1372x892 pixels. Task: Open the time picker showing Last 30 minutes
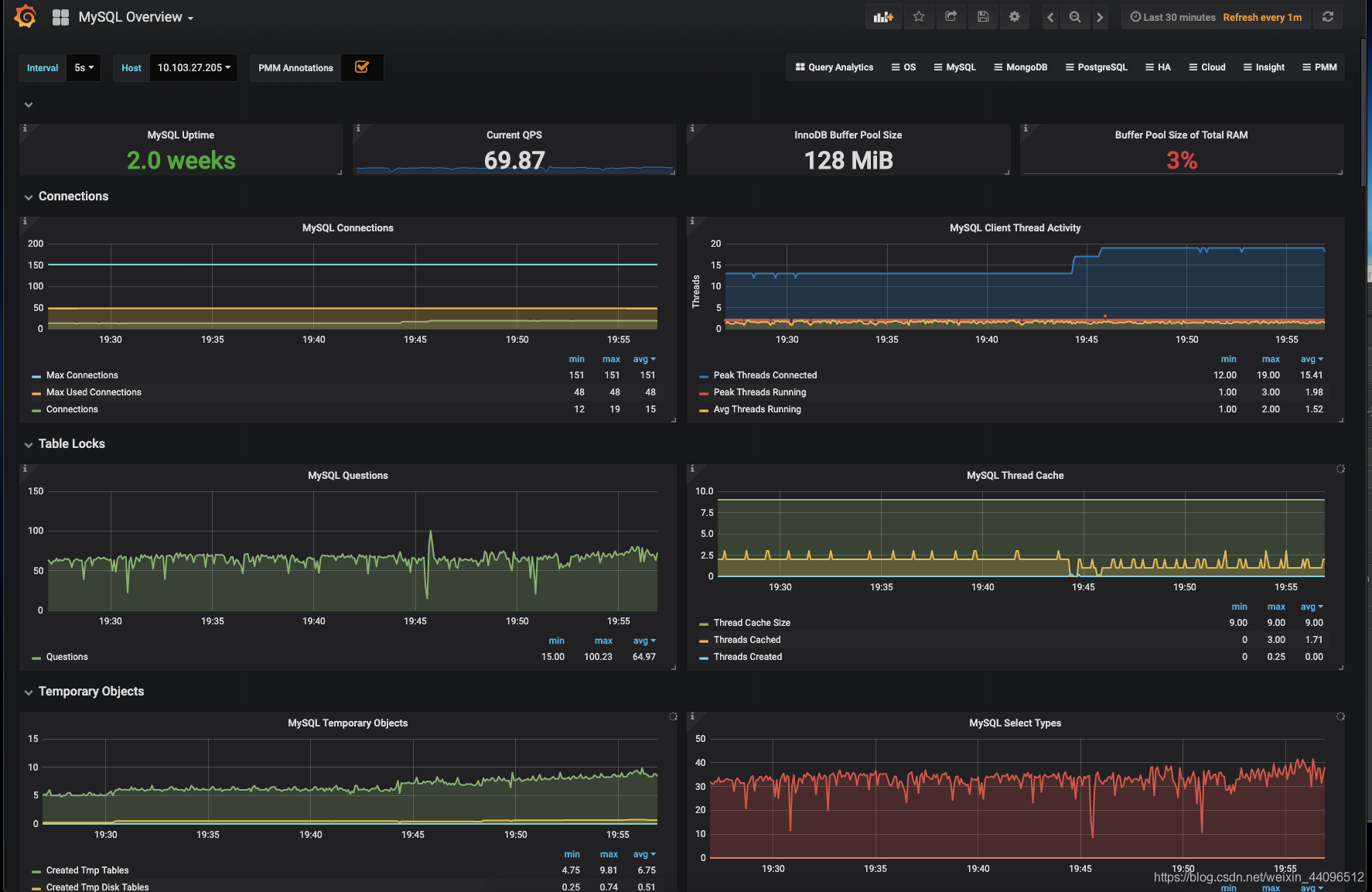[1216, 17]
